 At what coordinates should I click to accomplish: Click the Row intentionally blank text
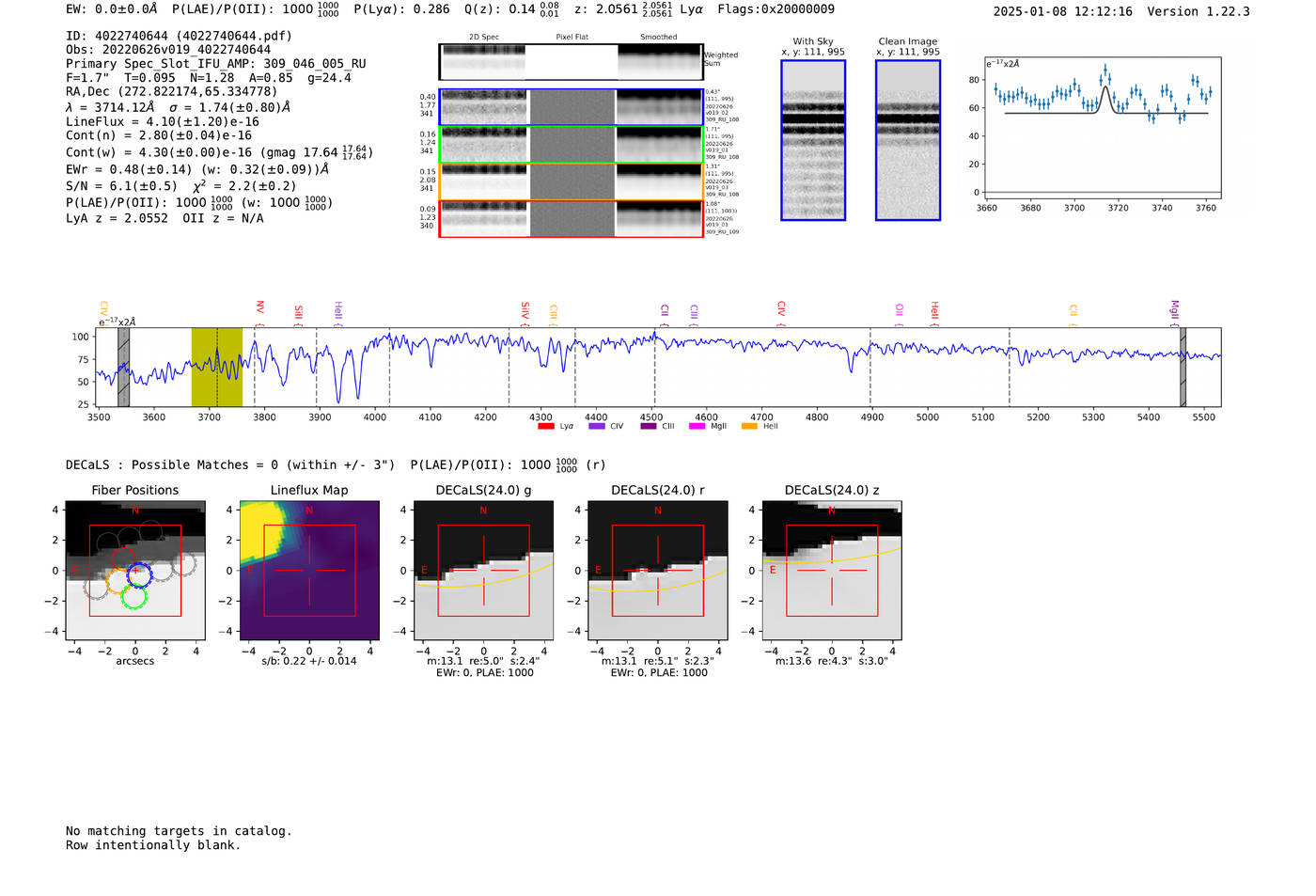click(153, 845)
